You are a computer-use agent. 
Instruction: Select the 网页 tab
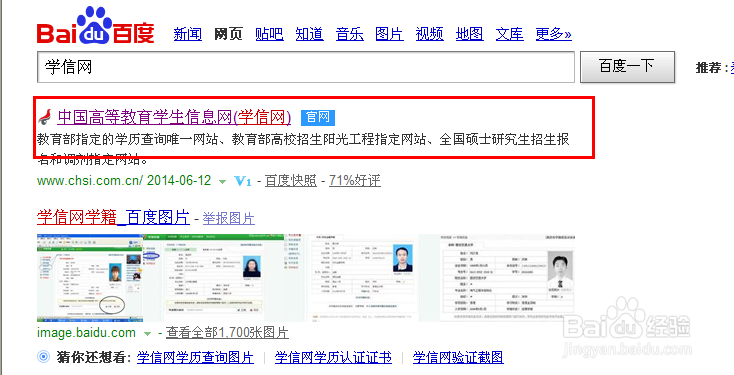point(228,34)
